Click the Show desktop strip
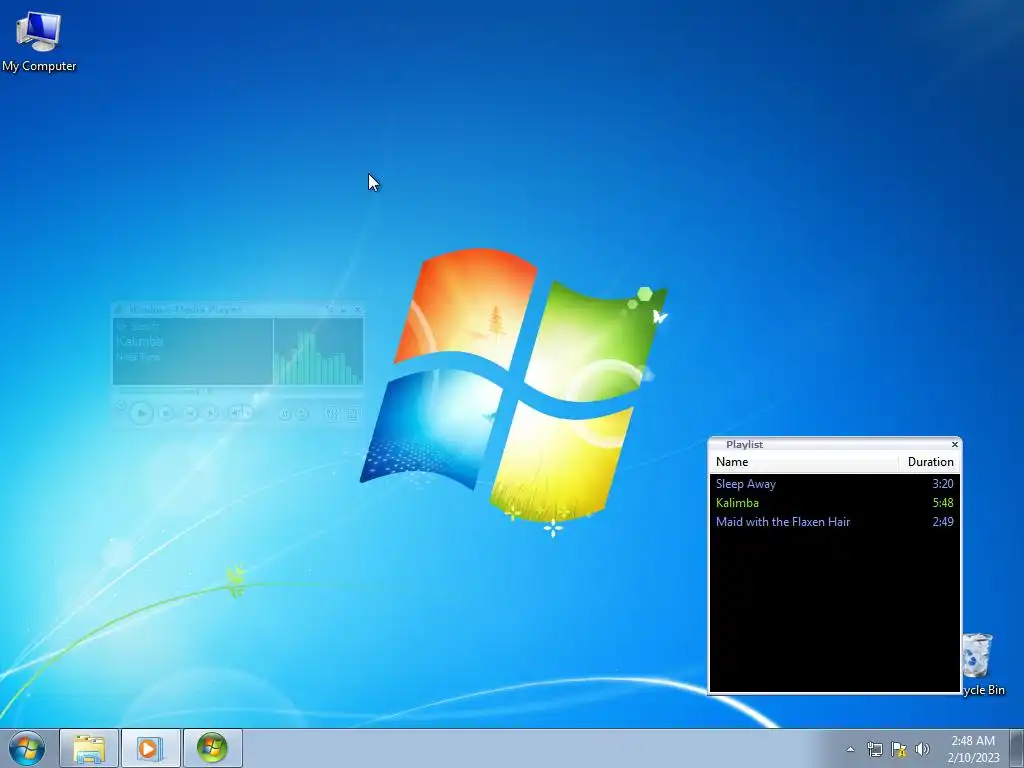This screenshot has height=768, width=1024. point(1017,748)
